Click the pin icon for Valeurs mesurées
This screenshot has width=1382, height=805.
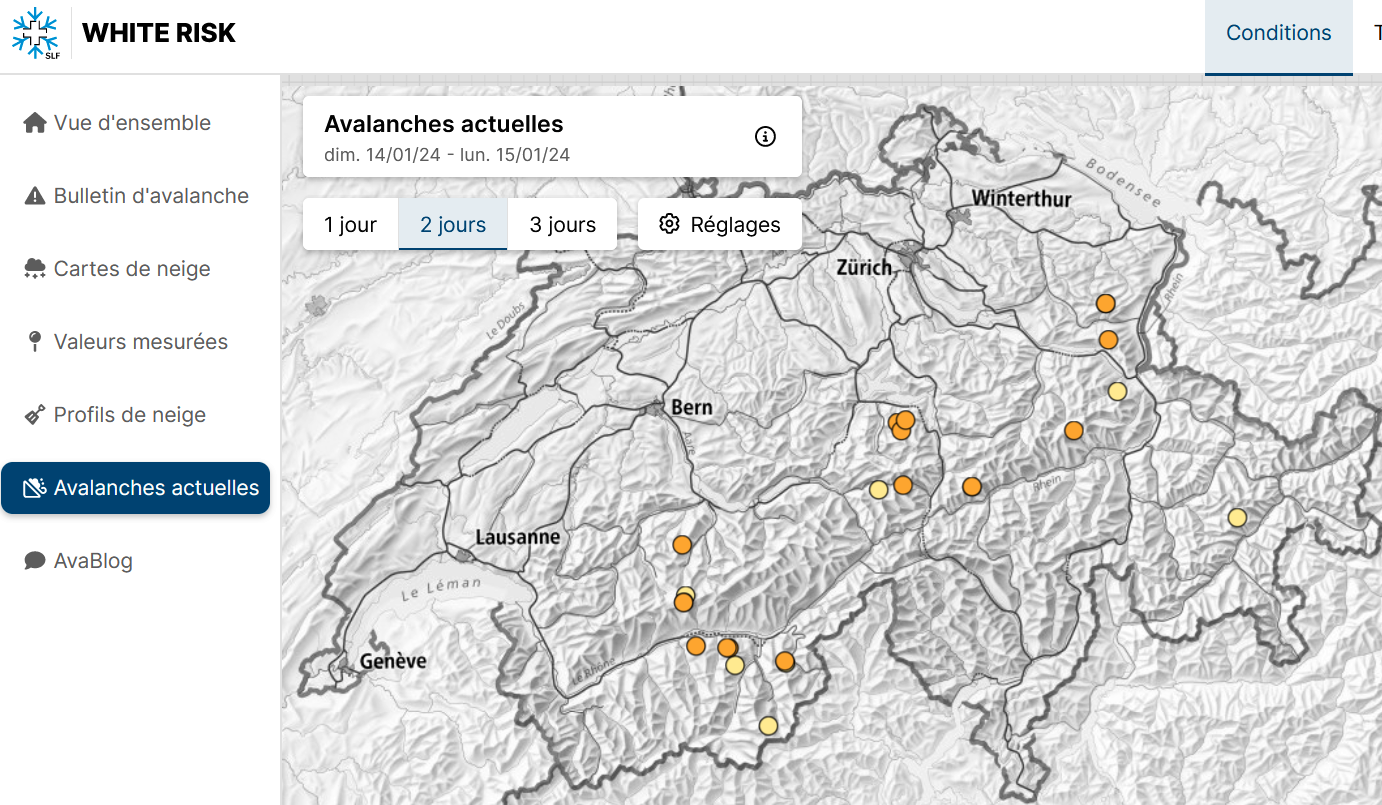pos(35,342)
